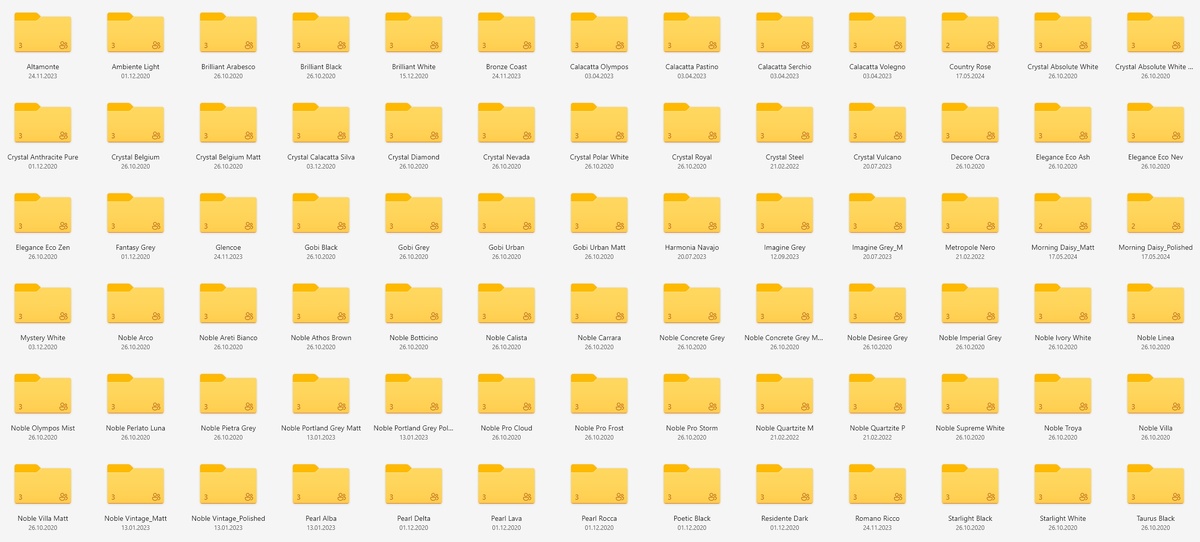Open the Country Rose folder

pos(970,33)
